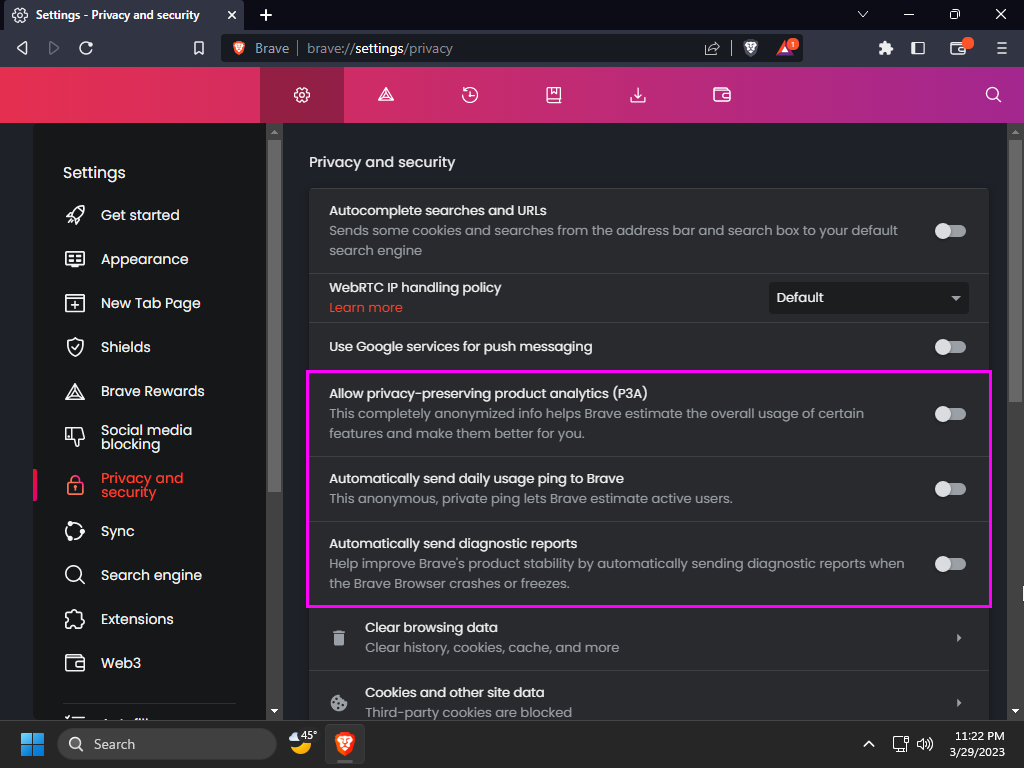Show hidden system tray icons
This screenshot has height=768, width=1024.
(x=869, y=744)
